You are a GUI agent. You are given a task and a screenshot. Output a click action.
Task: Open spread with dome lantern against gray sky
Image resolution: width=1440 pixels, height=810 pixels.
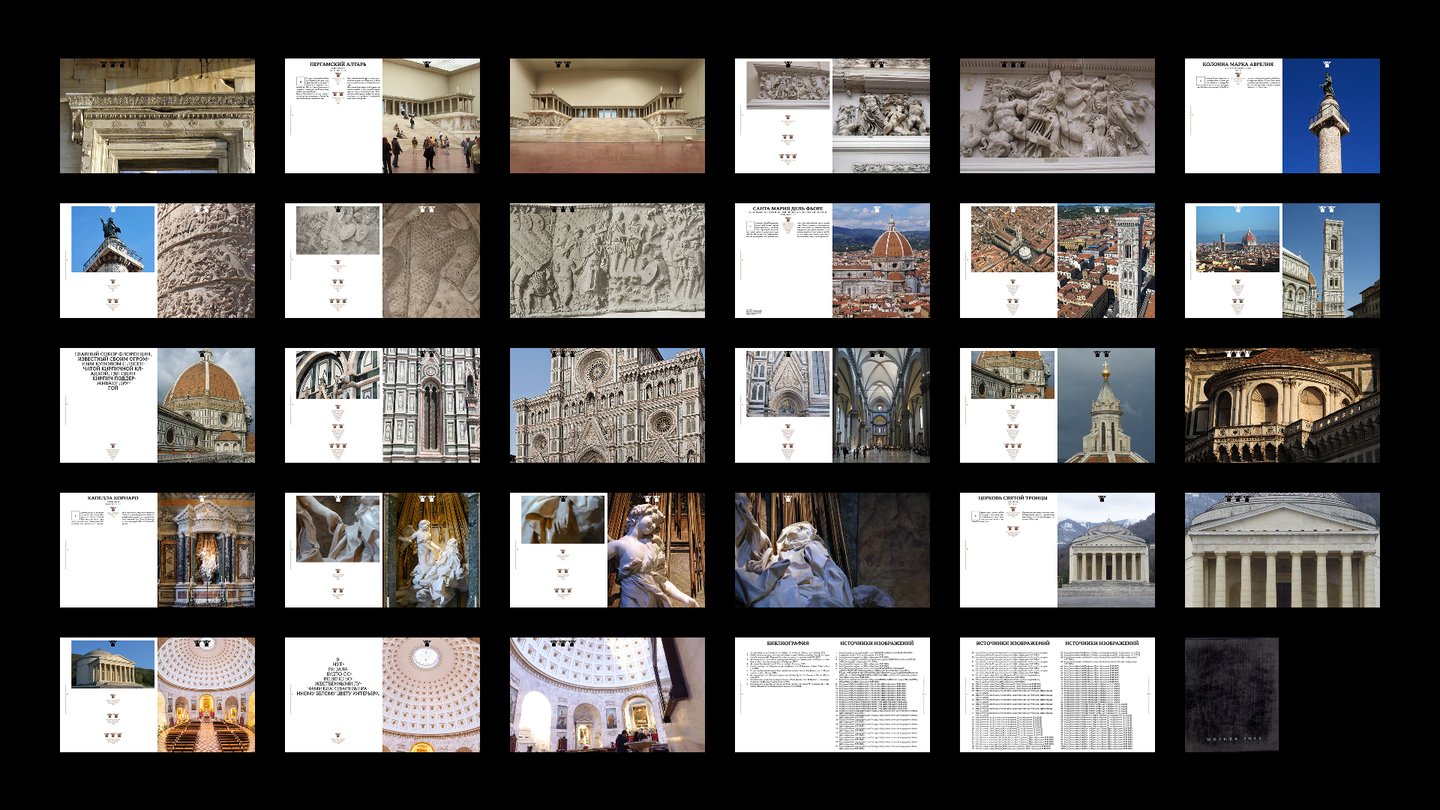(x=1057, y=405)
